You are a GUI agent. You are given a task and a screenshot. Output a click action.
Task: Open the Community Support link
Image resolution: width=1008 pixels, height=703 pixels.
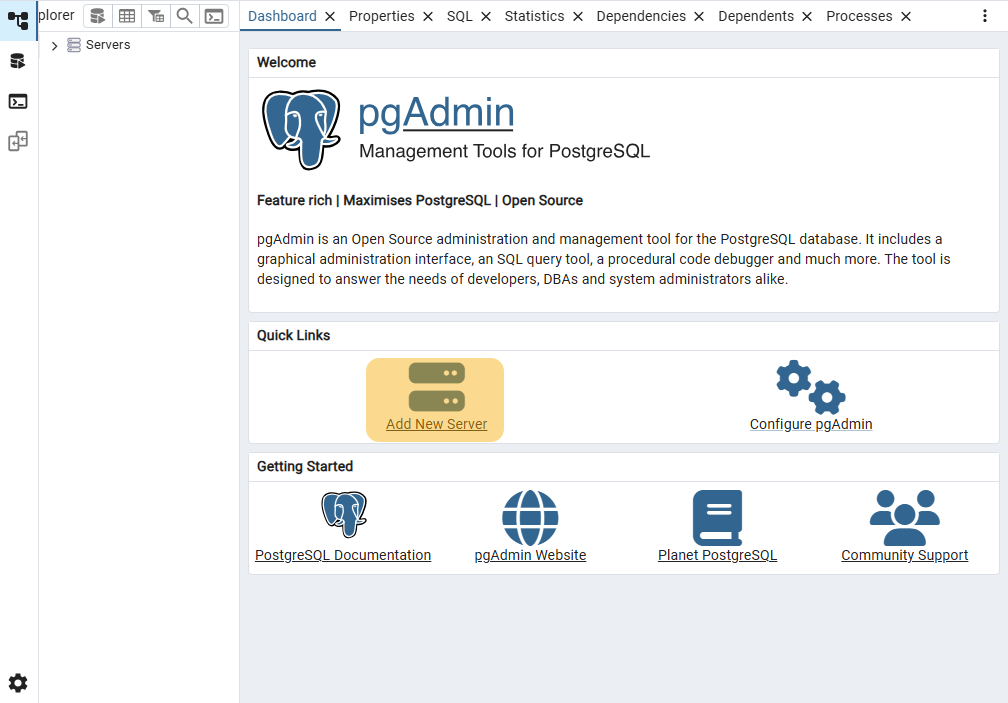[x=904, y=555]
